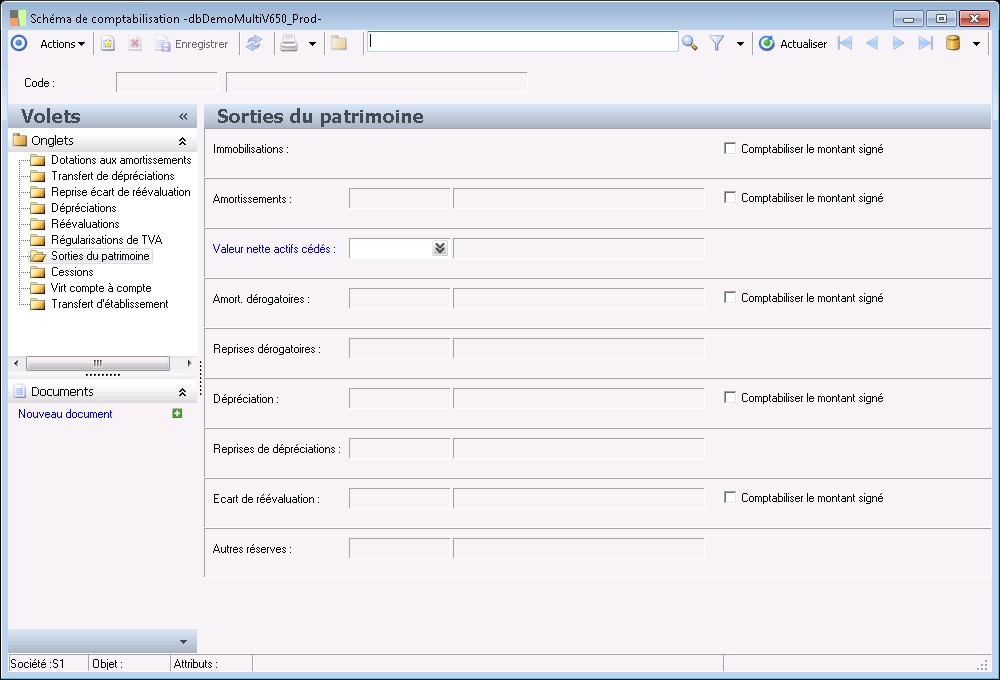Click the magnifying glass search icon
This screenshot has height=680, width=1000.
coord(689,43)
